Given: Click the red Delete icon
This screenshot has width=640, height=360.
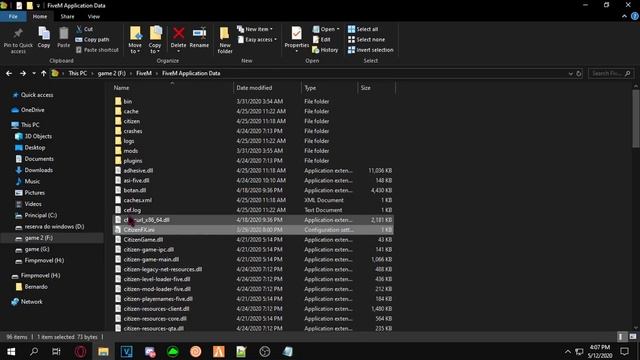Looking at the screenshot, I should coord(178,33).
